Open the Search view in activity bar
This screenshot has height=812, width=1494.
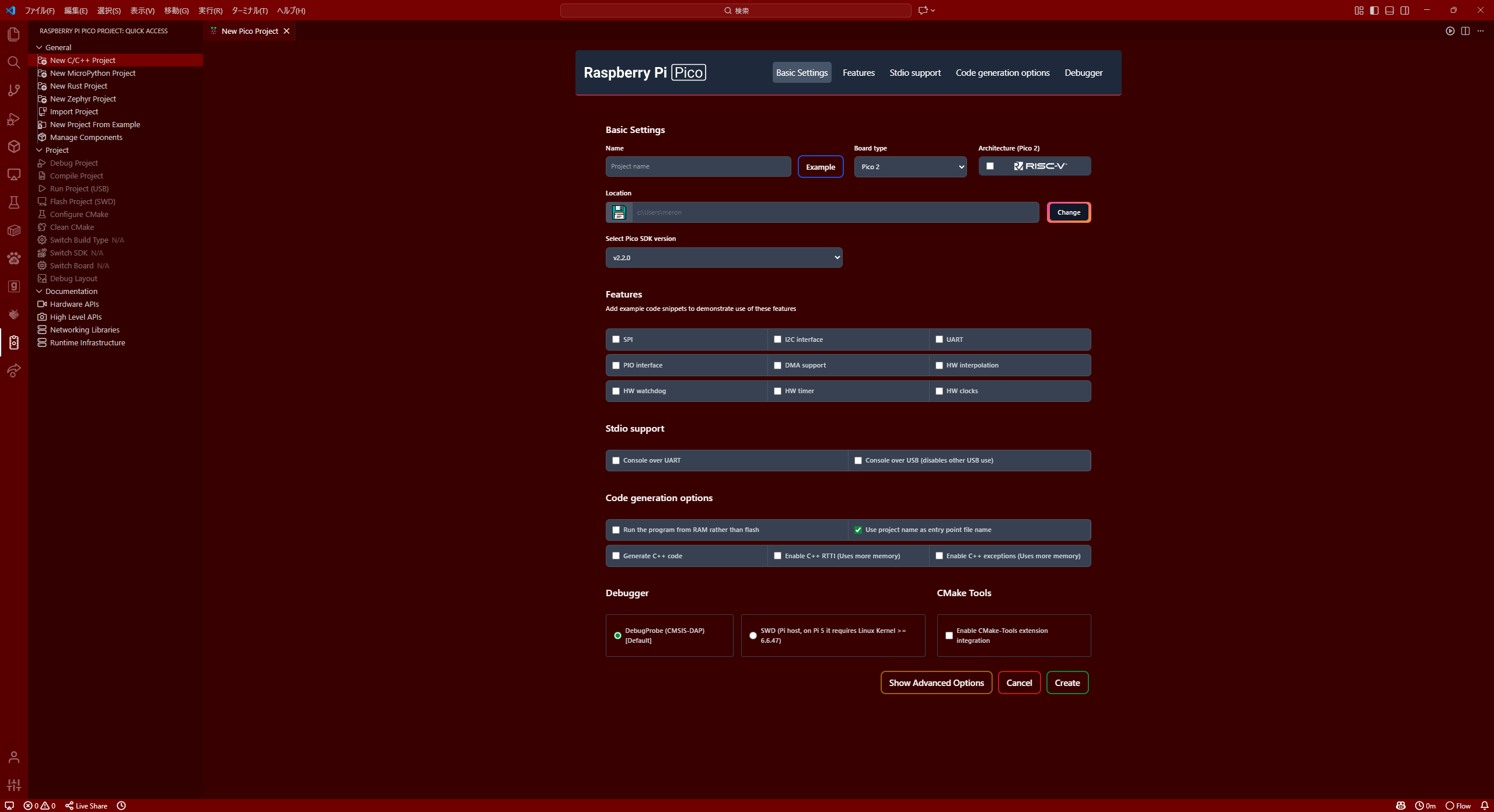pyautogui.click(x=13, y=62)
